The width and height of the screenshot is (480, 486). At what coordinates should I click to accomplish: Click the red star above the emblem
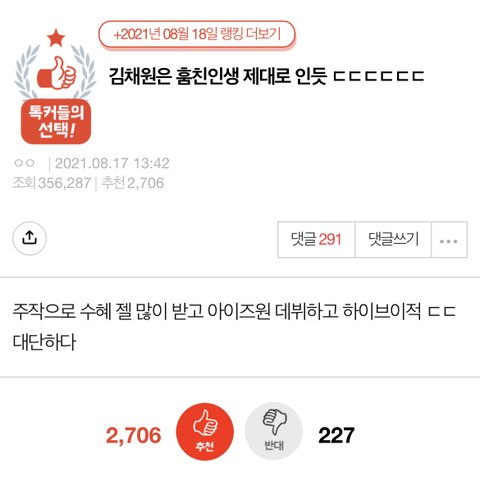point(56,38)
